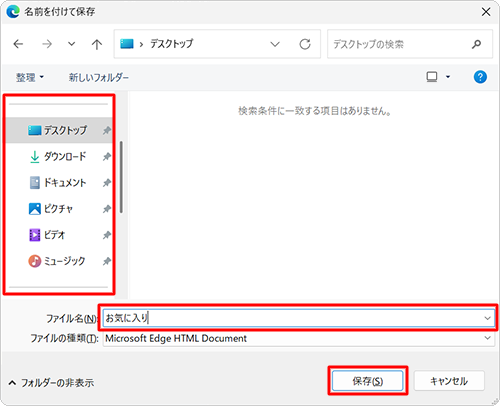Click the キャンセル button
The height and width of the screenshot is (406, 500).
[449, 381]
